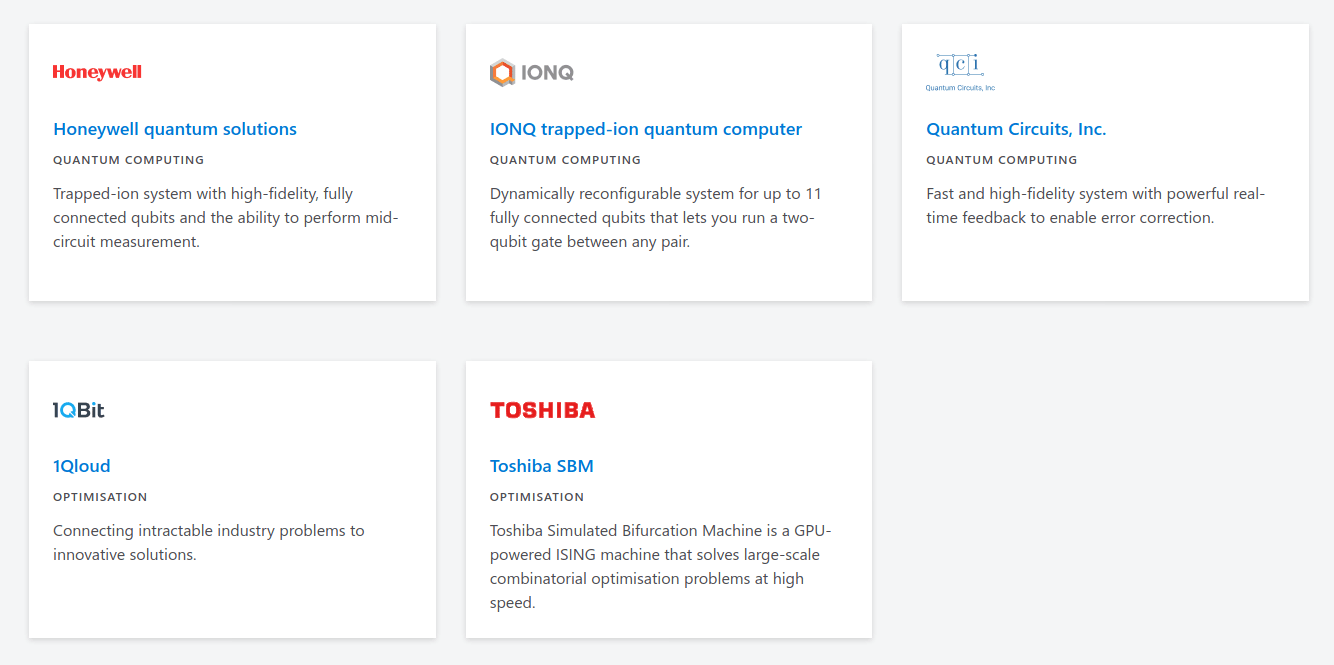This screenshot has height=665, width=1334.
Task: Click the Toshiba logo
Action: click(542, 410)
